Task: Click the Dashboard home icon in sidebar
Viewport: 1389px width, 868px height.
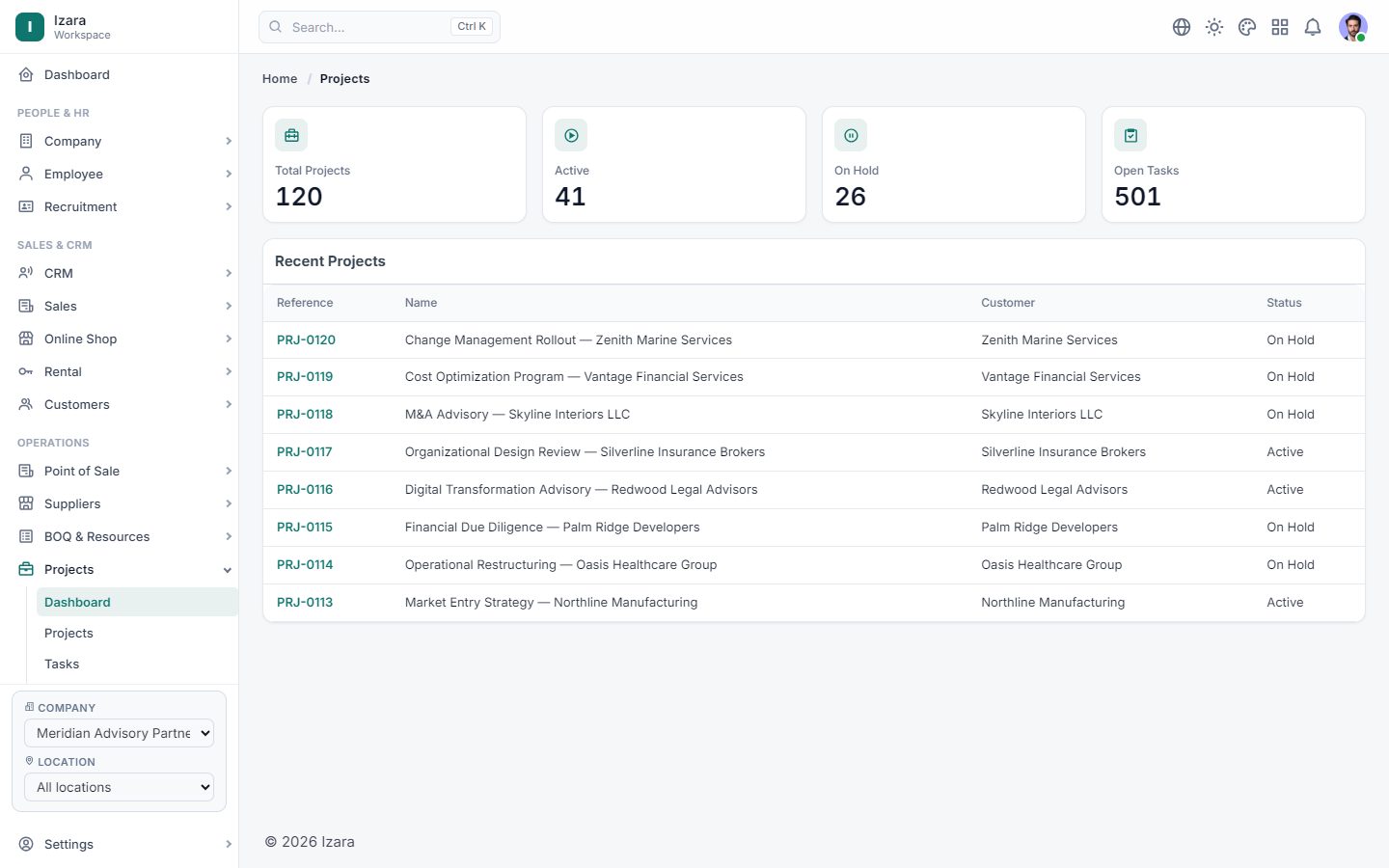Action: (26, 74)
